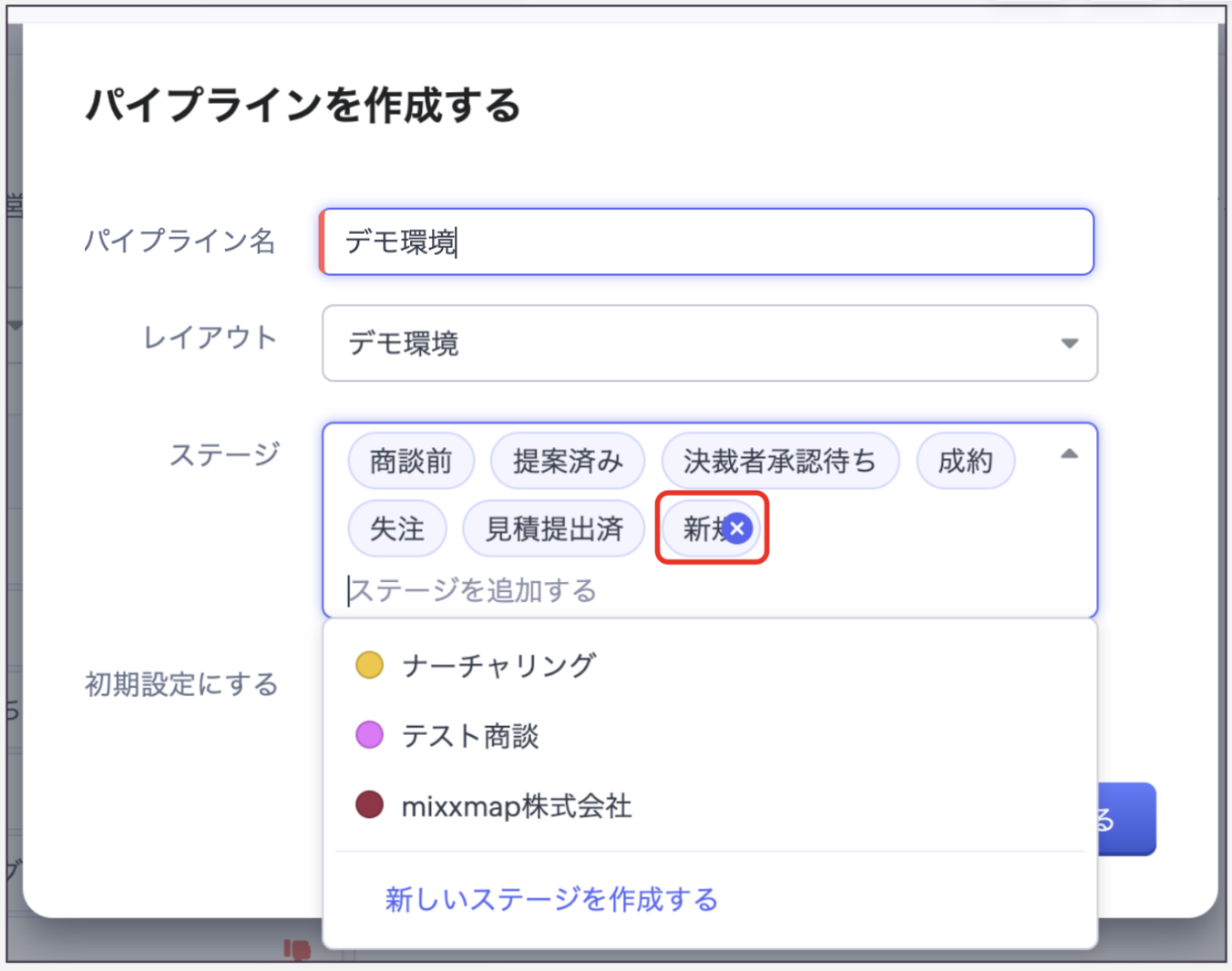Click the yellow circle beside ナーチャリング

(369, 665)
